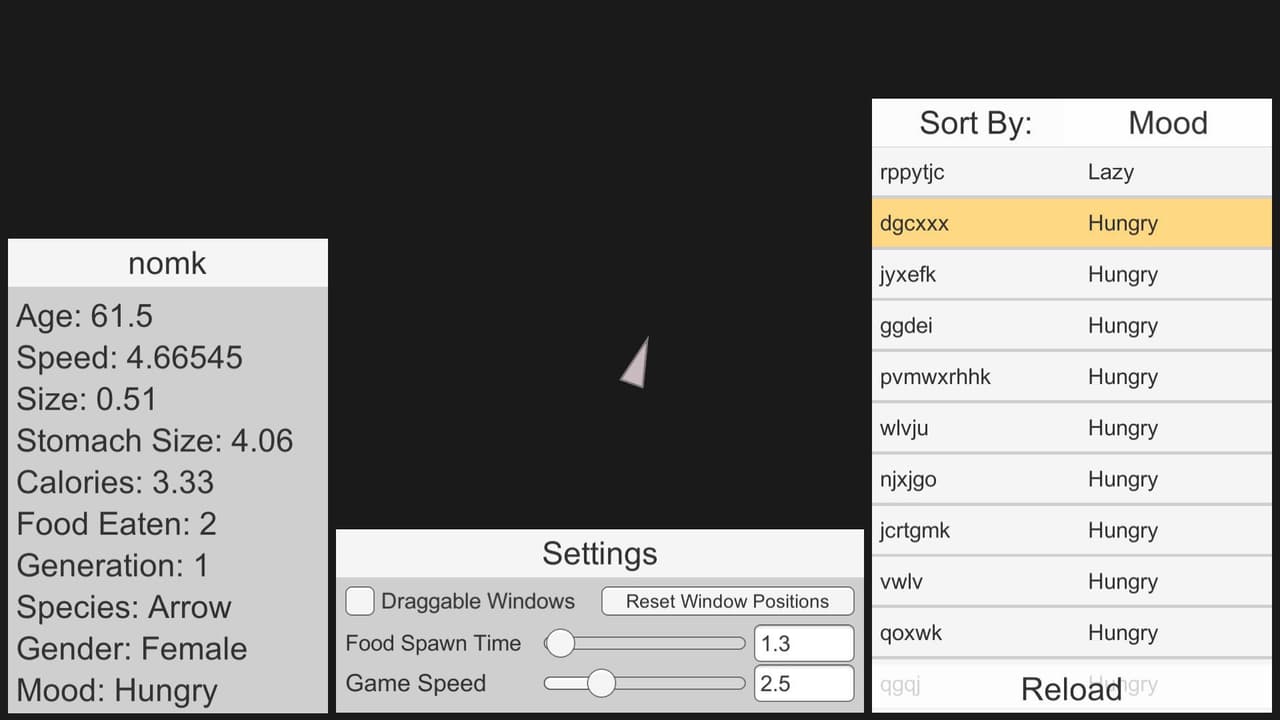Open the Sort By Mood selector
The image size is (1280, 720).
click(x=1168, y=123)
